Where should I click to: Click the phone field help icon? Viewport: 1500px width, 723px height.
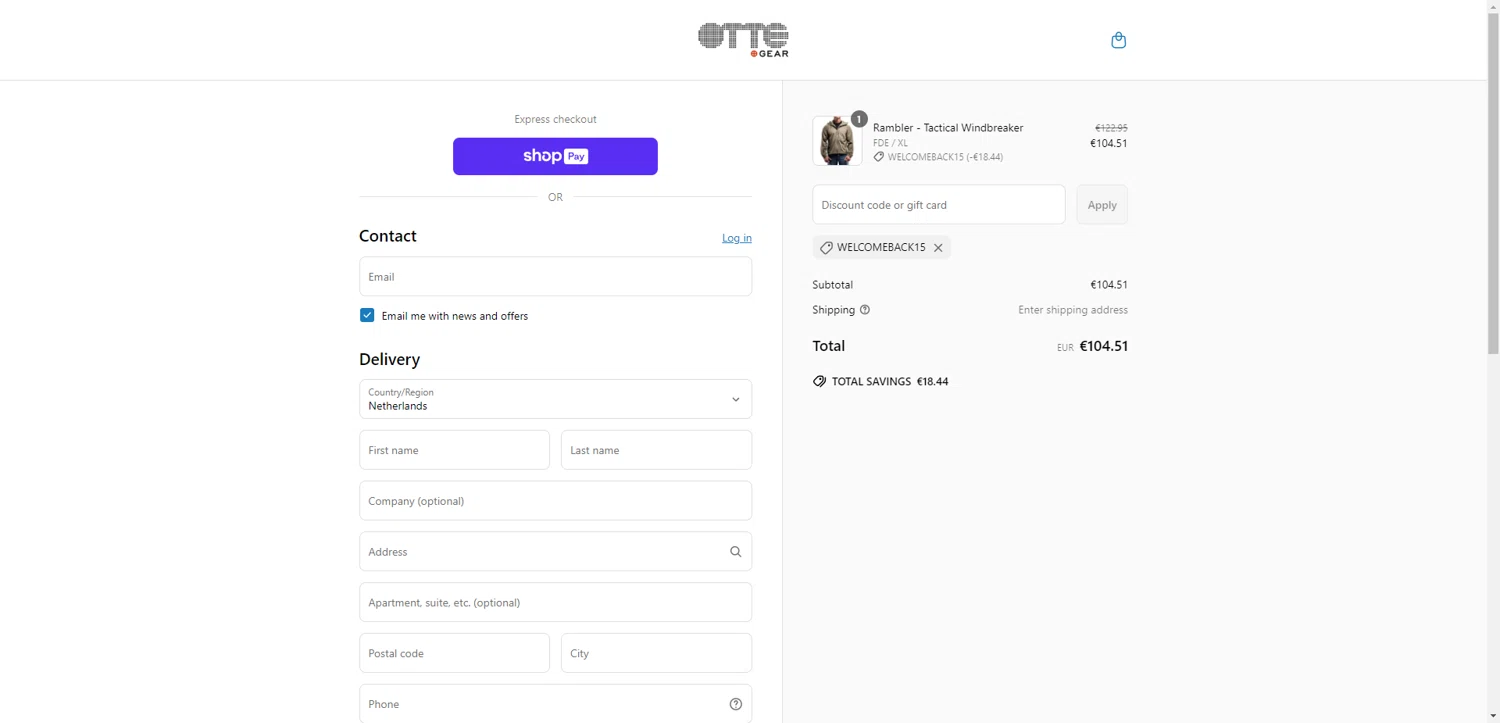735,704
